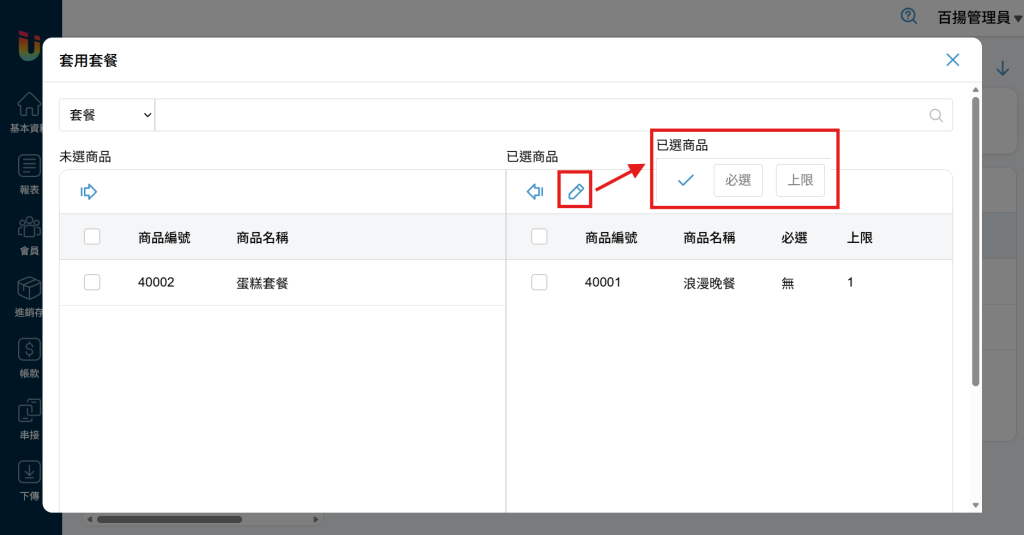
Task: Click the dialog's vertical scrollbar
Action: [x=976, y=240]
